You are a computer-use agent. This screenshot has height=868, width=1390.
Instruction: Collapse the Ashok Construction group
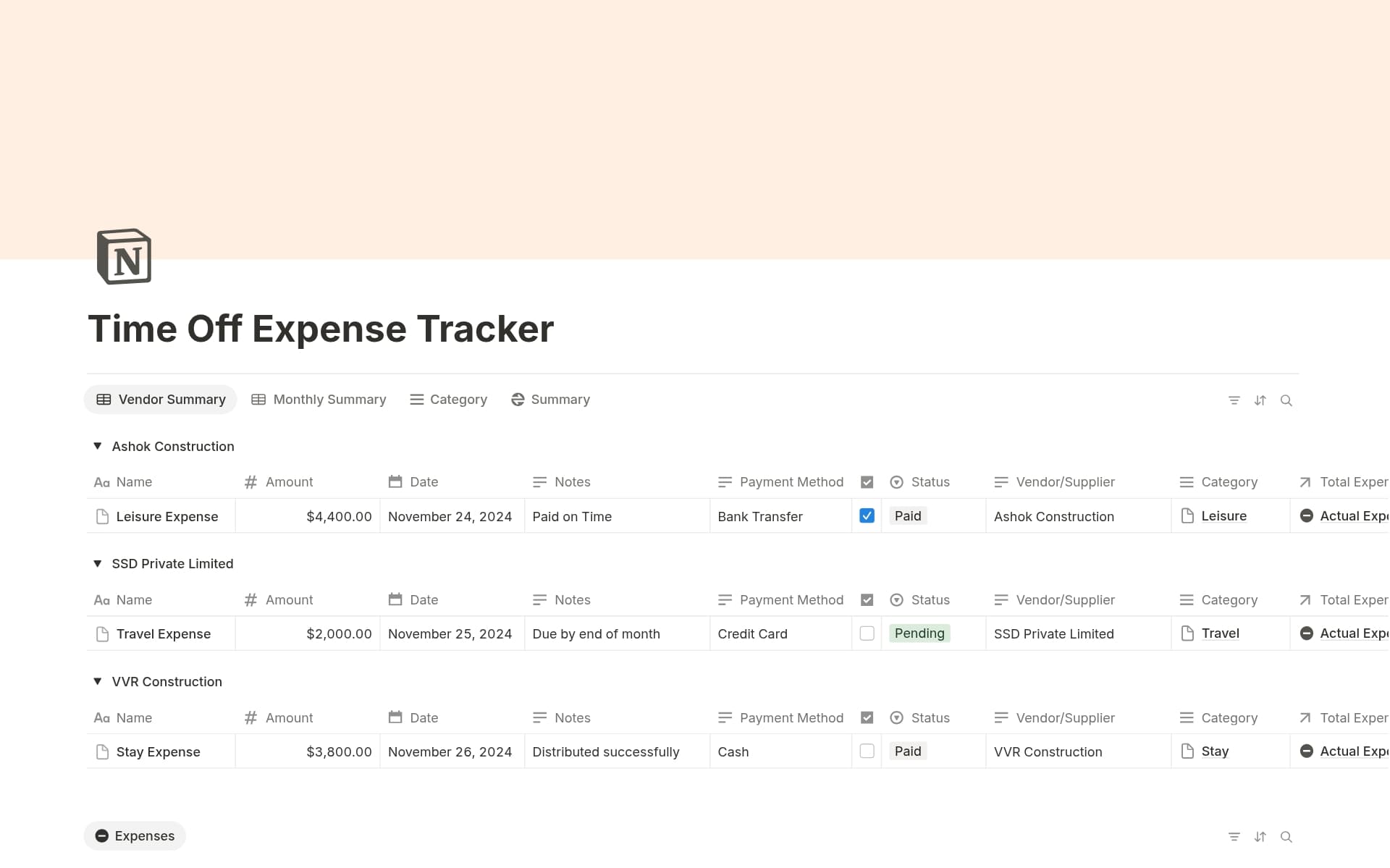click(98, 446)
